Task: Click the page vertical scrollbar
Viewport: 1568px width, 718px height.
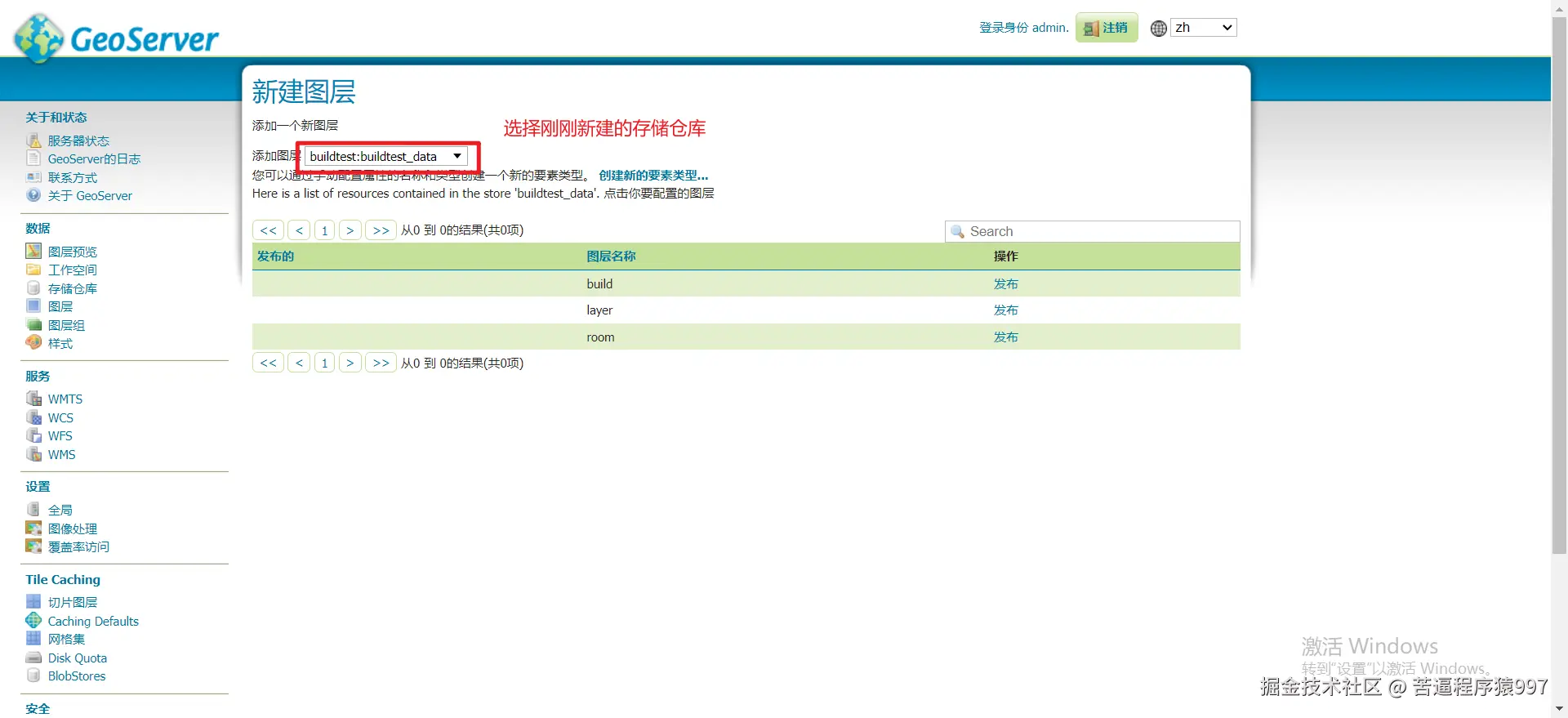Action: coord(1559,286)
